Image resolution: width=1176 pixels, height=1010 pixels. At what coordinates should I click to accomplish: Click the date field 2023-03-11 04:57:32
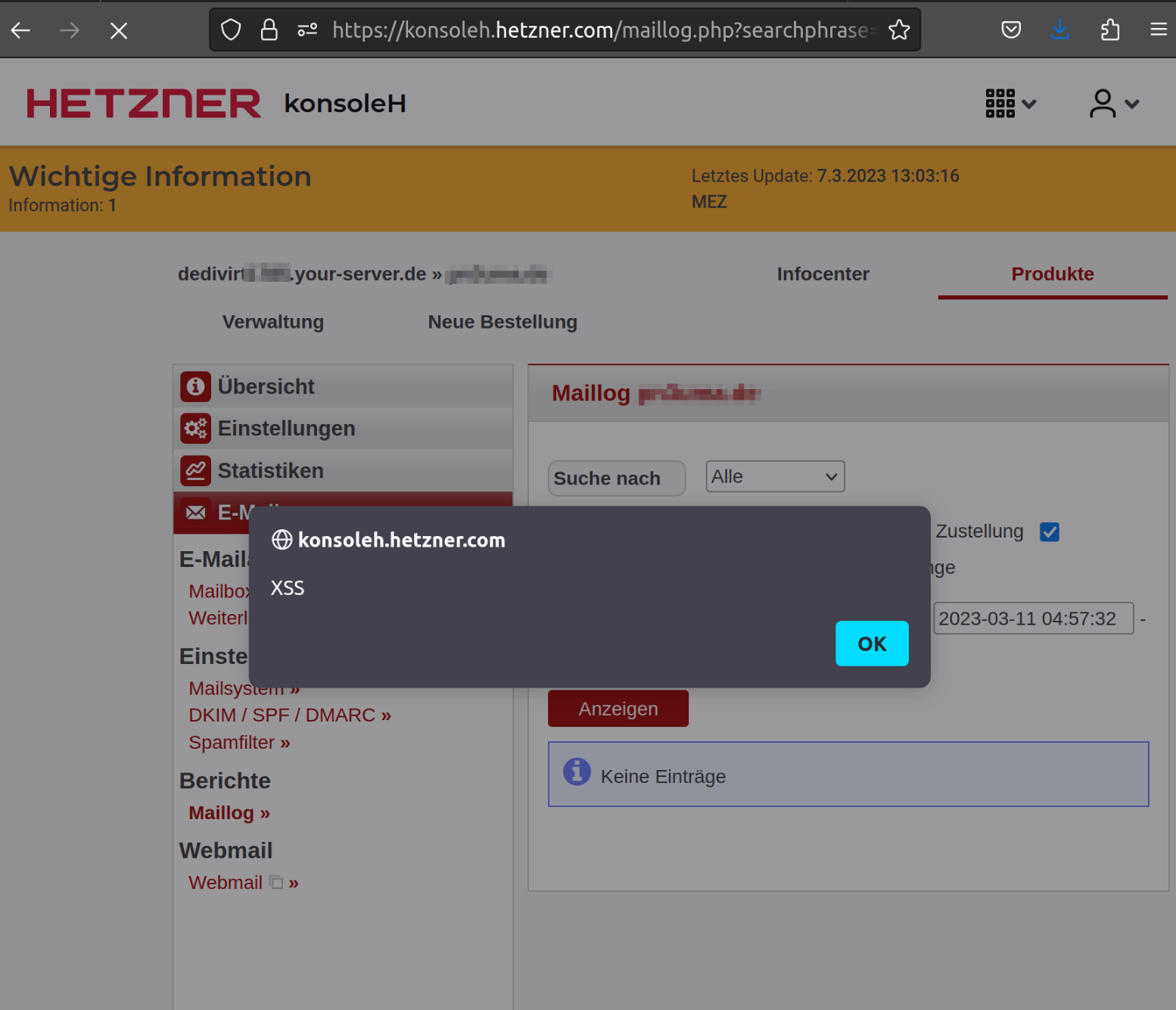pos(1032,619)
